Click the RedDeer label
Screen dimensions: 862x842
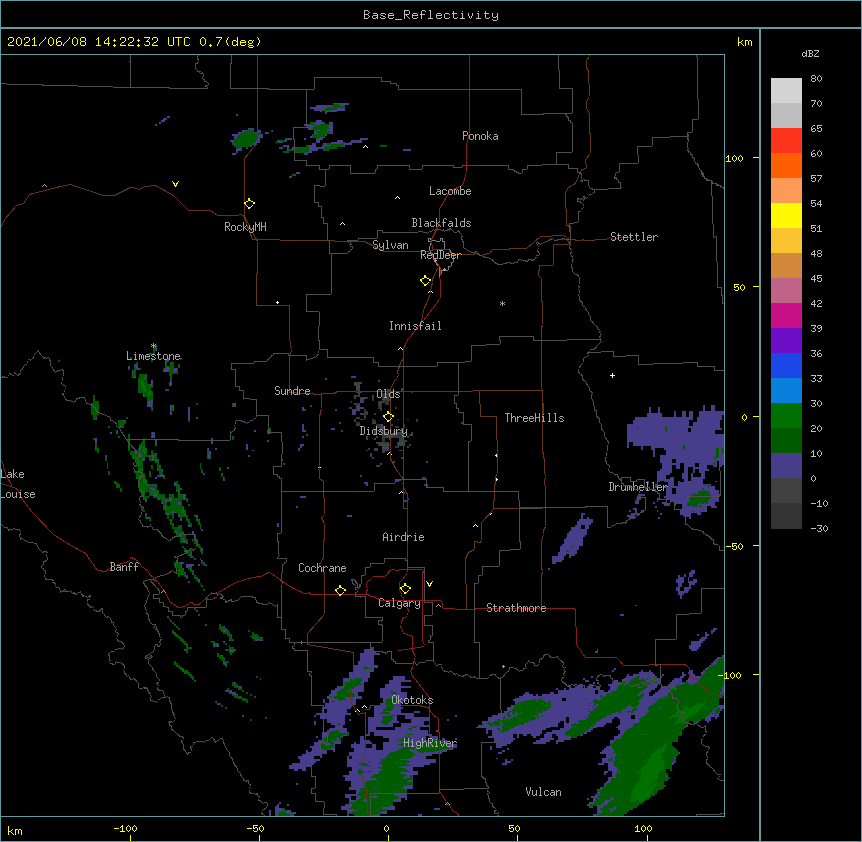[440, 255]
